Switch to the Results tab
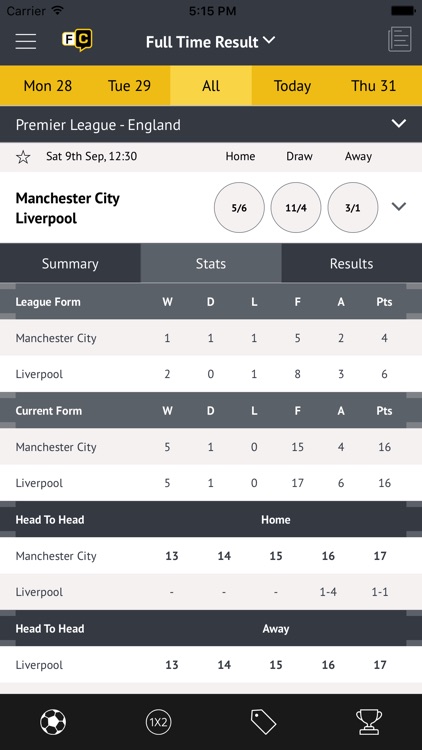This screenshot has height=750, width=422. click(x=352, y=263)
